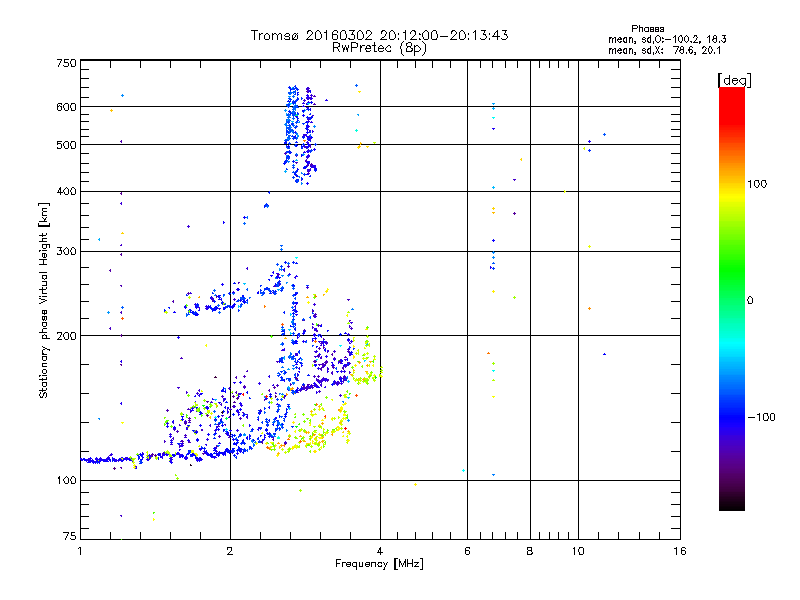Click the 'mean, sd,X: 78.6, 20.1' statistic
800x600 pixels.
click(x=664, y=51)
